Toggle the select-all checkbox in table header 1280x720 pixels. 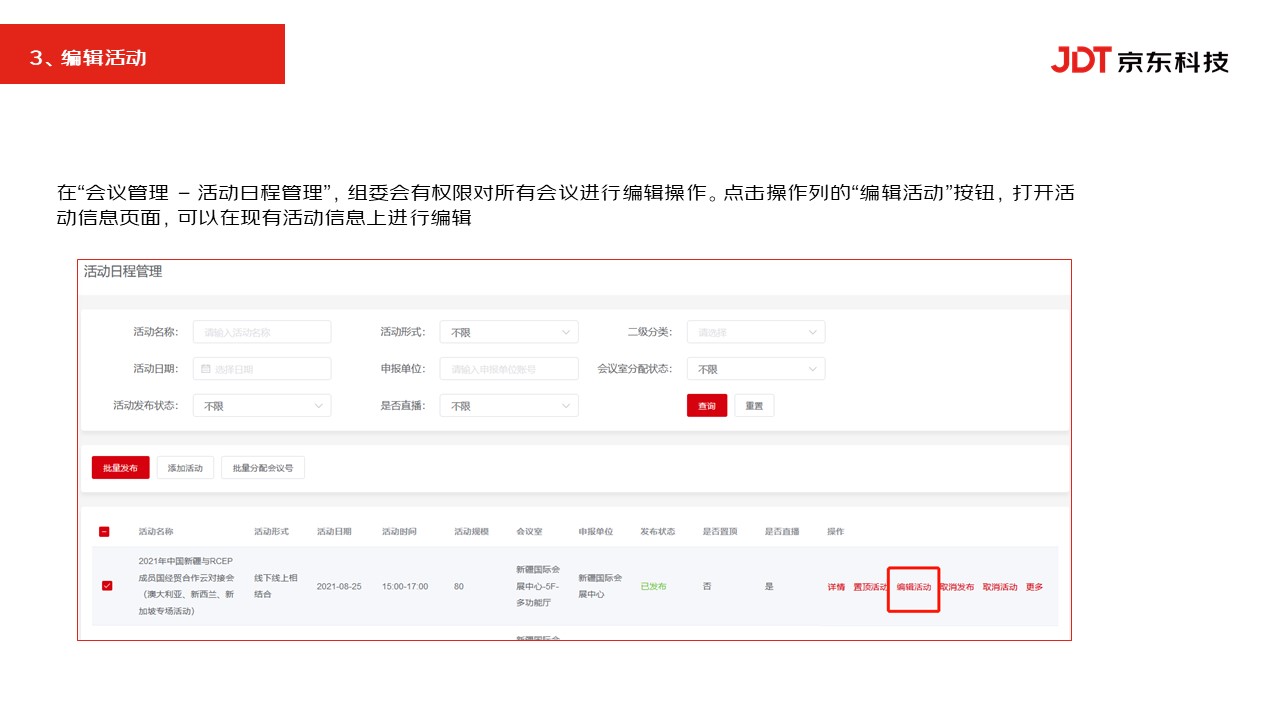105,532
